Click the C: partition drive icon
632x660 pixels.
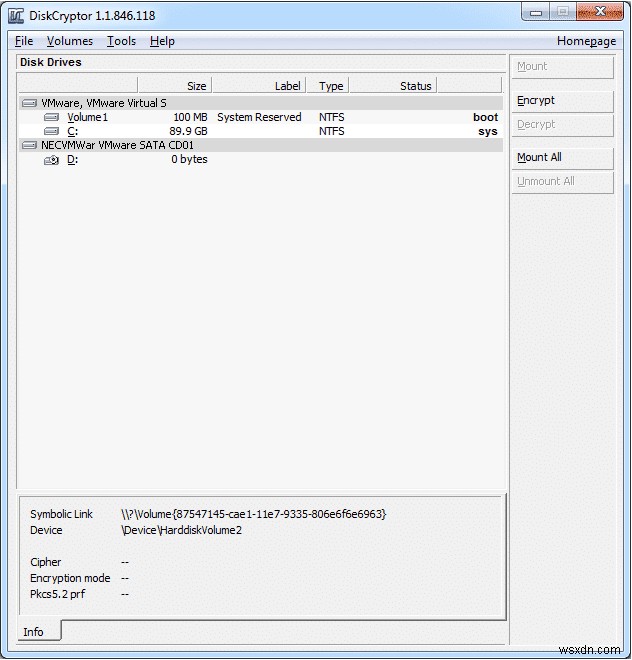click(51, 131)
